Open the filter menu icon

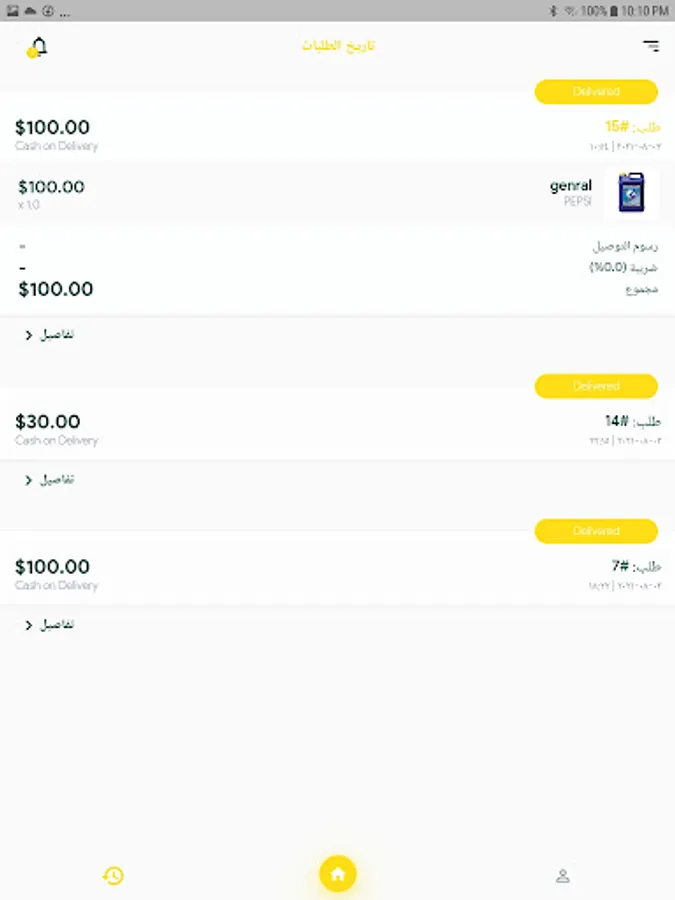tap(651, 46)
